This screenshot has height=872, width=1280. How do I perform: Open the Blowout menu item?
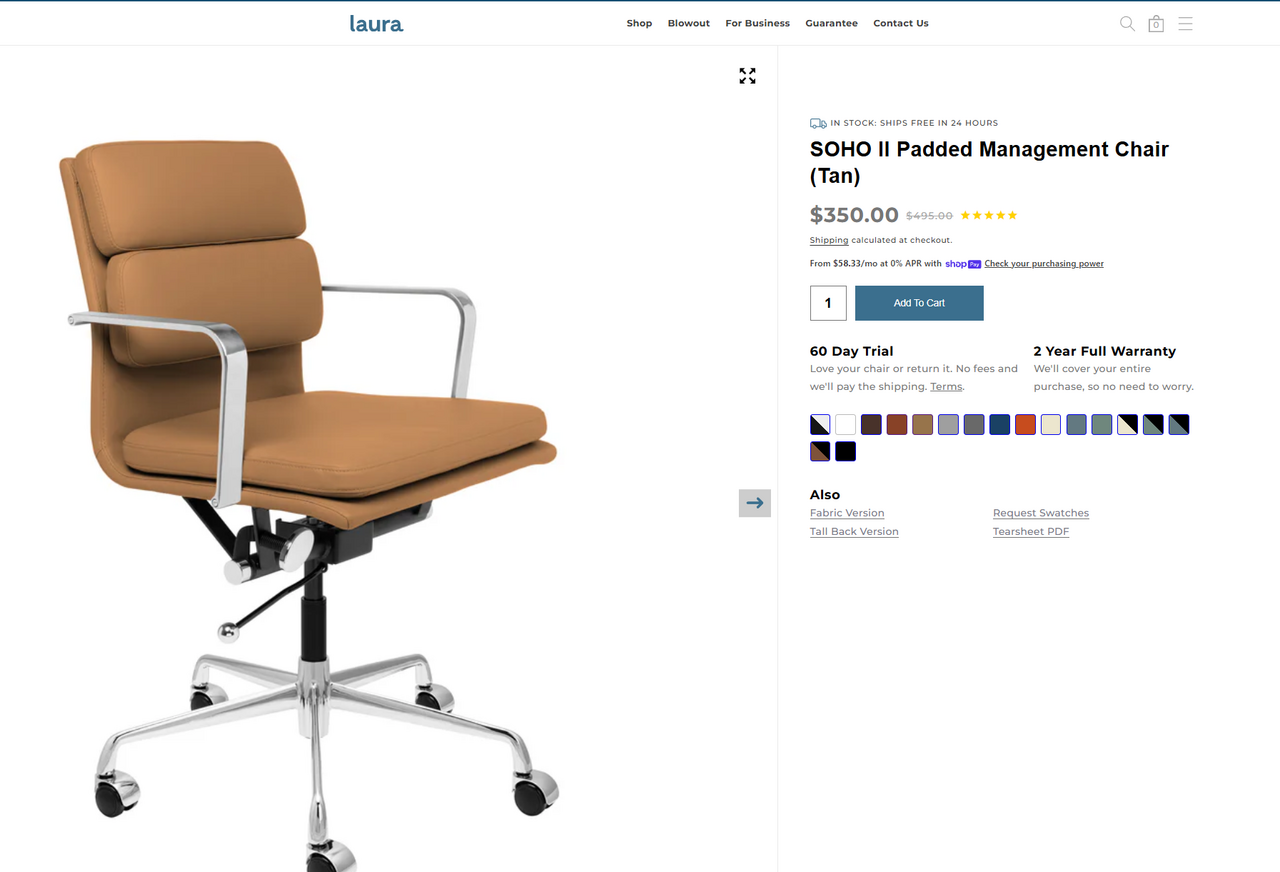pos(689,23)
